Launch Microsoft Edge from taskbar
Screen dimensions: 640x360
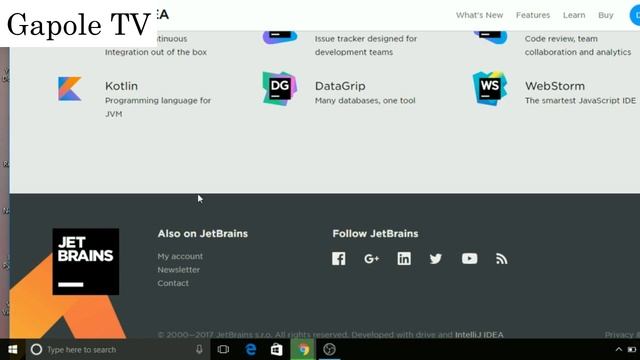coord(251,349)
